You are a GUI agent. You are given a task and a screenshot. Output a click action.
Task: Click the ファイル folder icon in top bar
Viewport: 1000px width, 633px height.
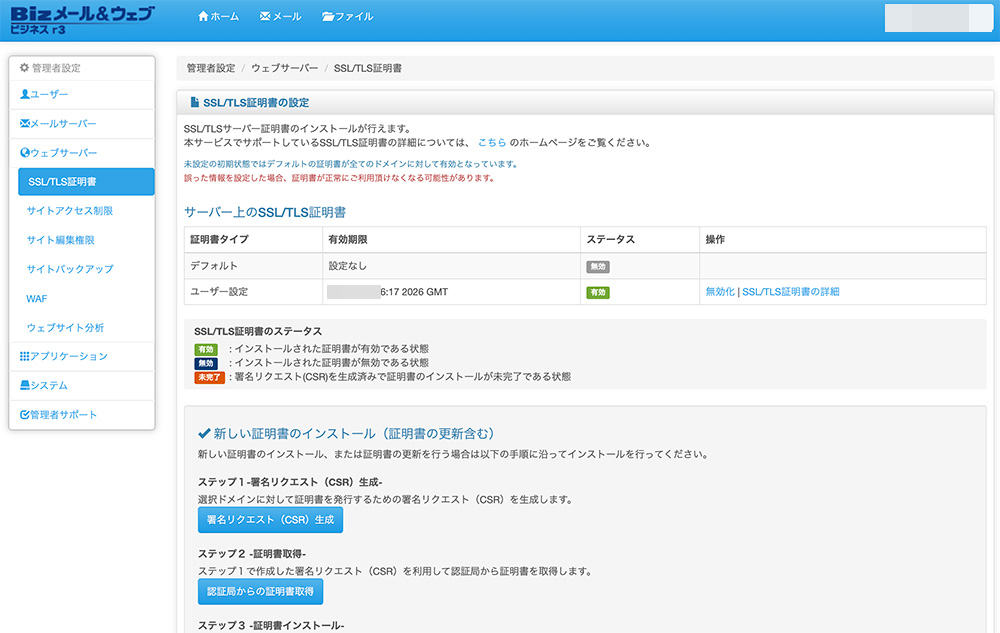point(328,16)
